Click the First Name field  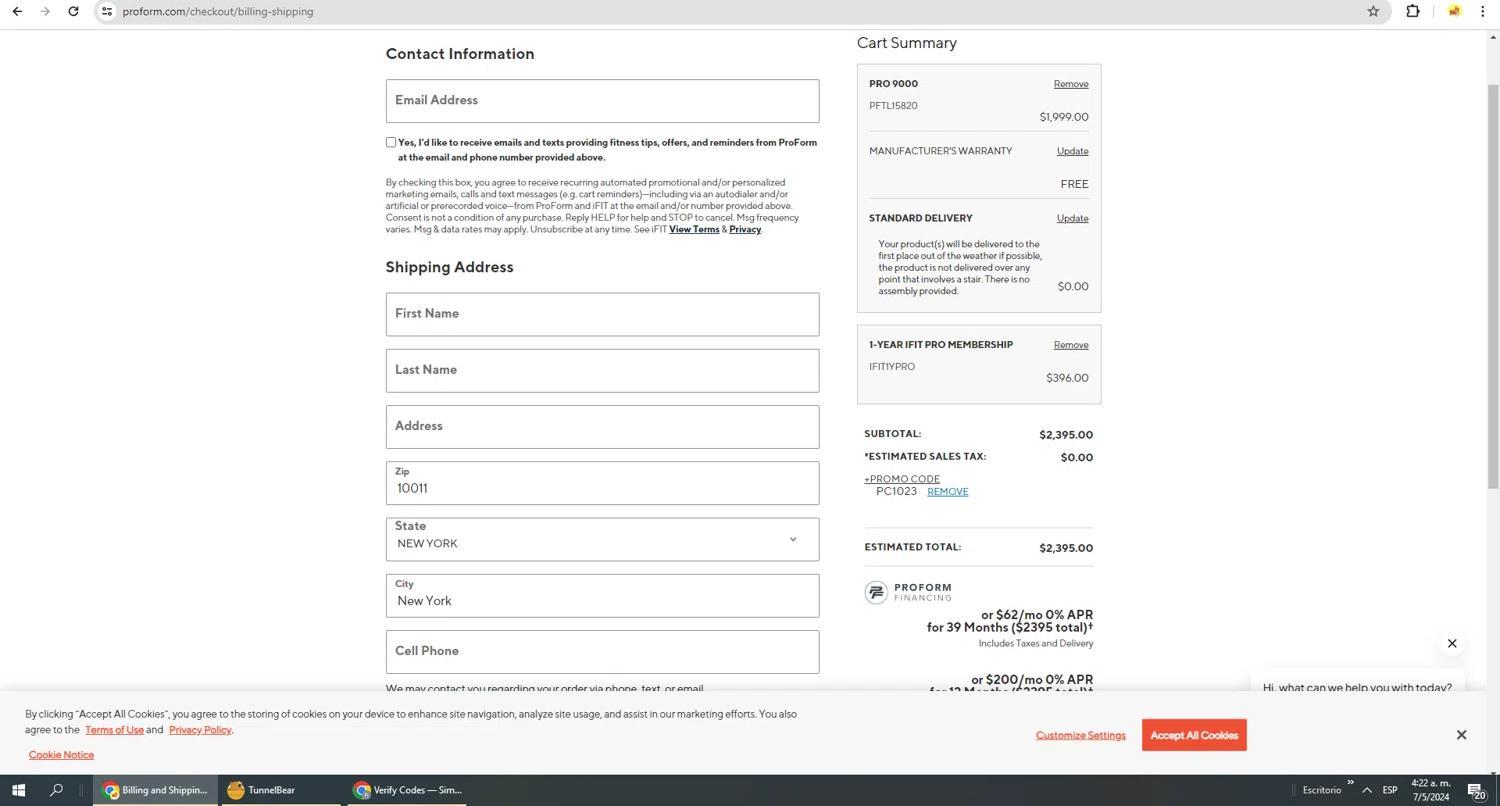602,314
